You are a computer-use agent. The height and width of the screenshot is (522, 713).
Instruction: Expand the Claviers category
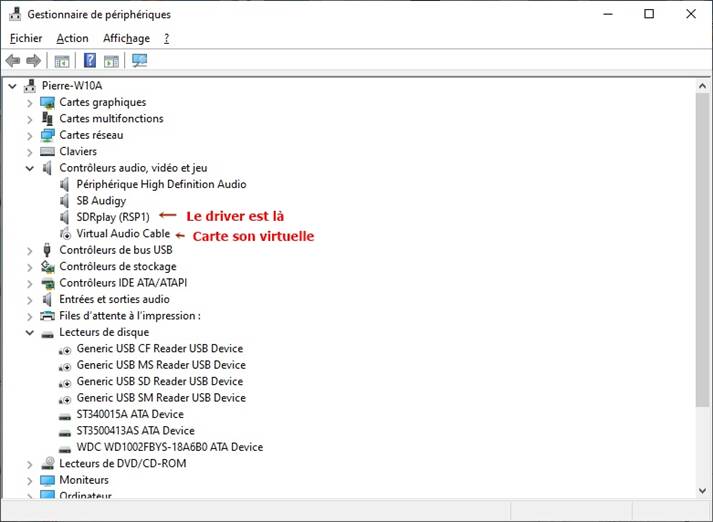pyautogui.click(x=30, y=152)
